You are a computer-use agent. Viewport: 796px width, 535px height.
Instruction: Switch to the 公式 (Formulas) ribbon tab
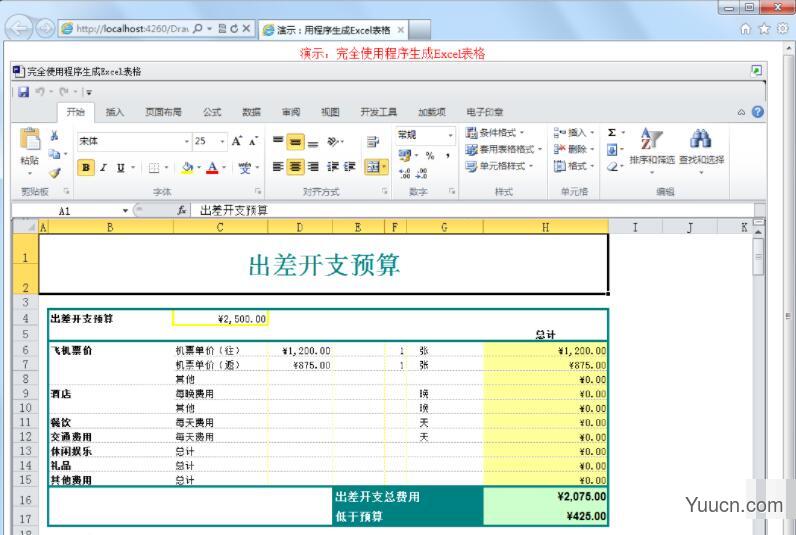(212, 112)
